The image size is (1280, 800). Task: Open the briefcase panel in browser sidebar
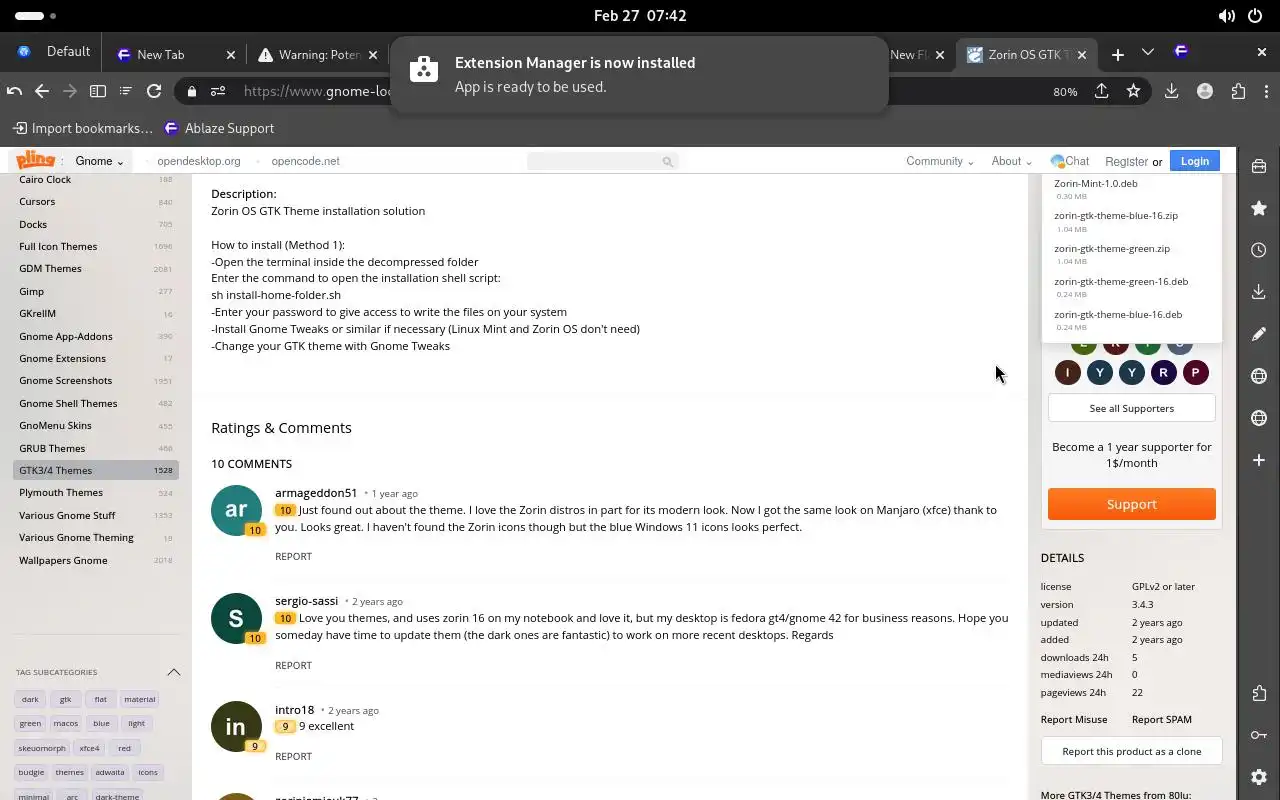(x=1259, y=166)
